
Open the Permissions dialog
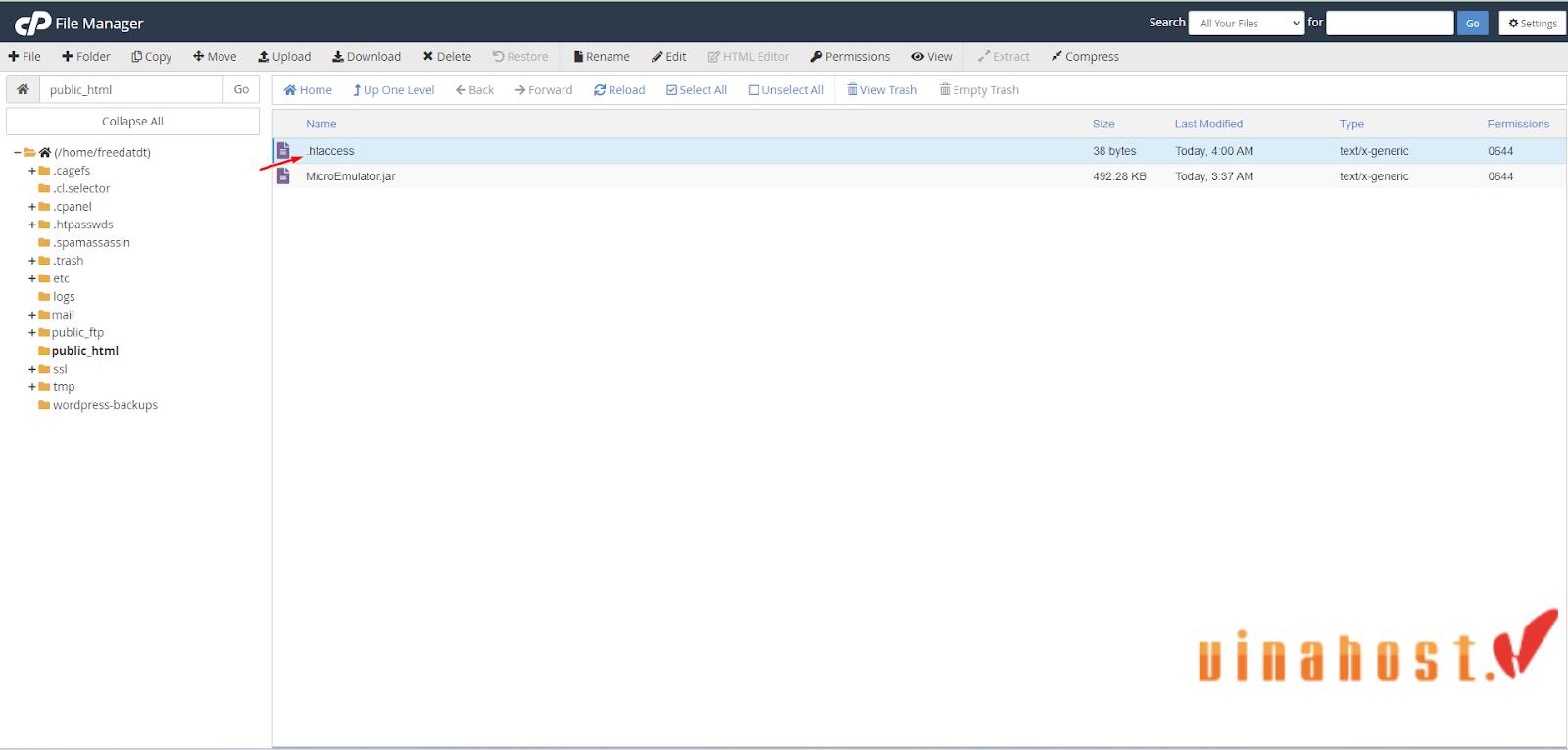(x=851, y=57)
